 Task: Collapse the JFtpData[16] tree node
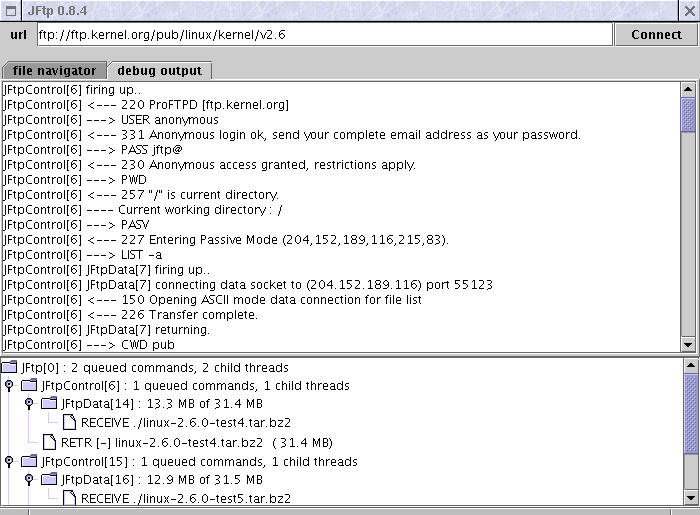(x=29, y=479)
